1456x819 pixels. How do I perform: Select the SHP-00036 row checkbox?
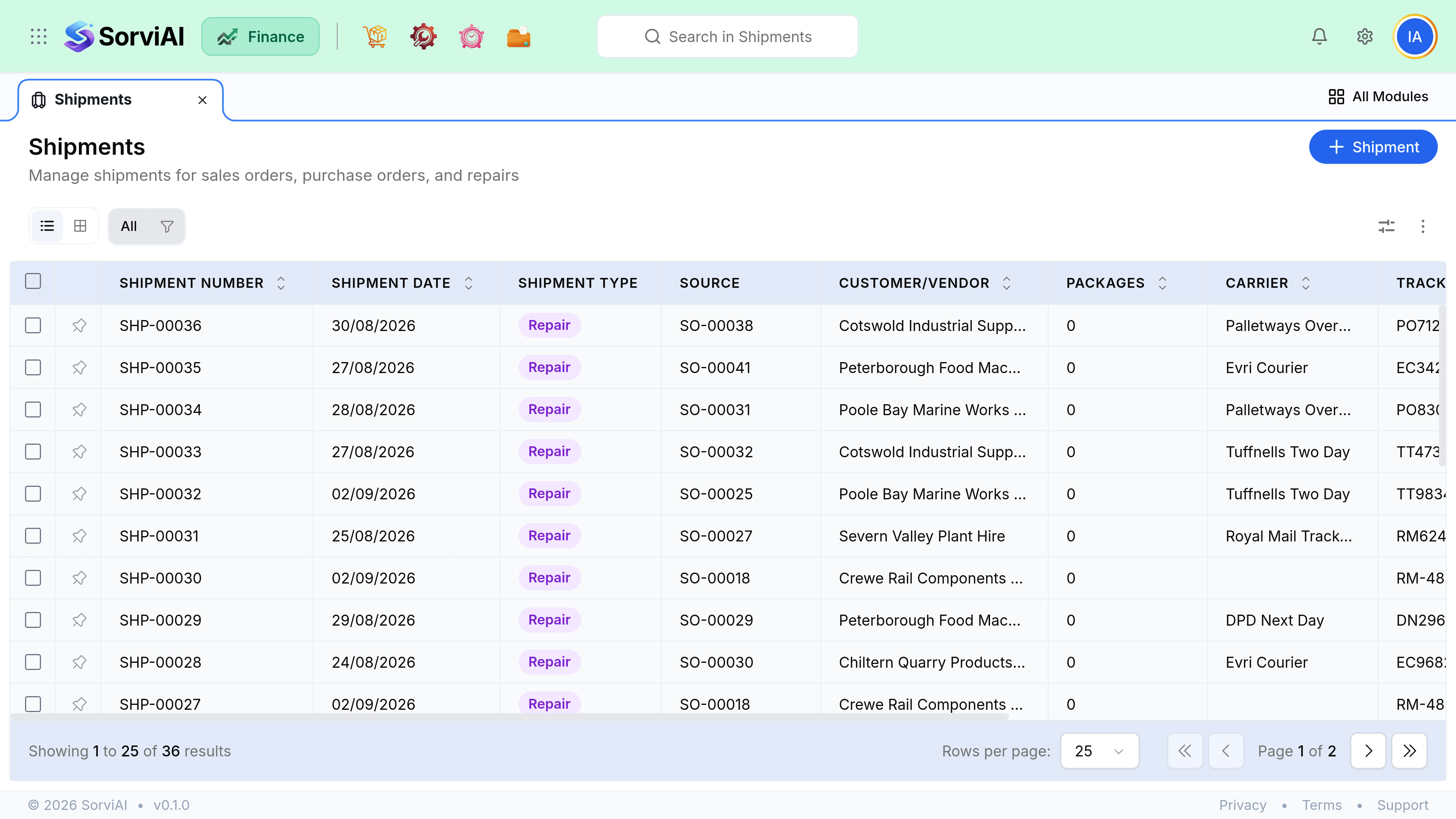[x=33, y=326]
